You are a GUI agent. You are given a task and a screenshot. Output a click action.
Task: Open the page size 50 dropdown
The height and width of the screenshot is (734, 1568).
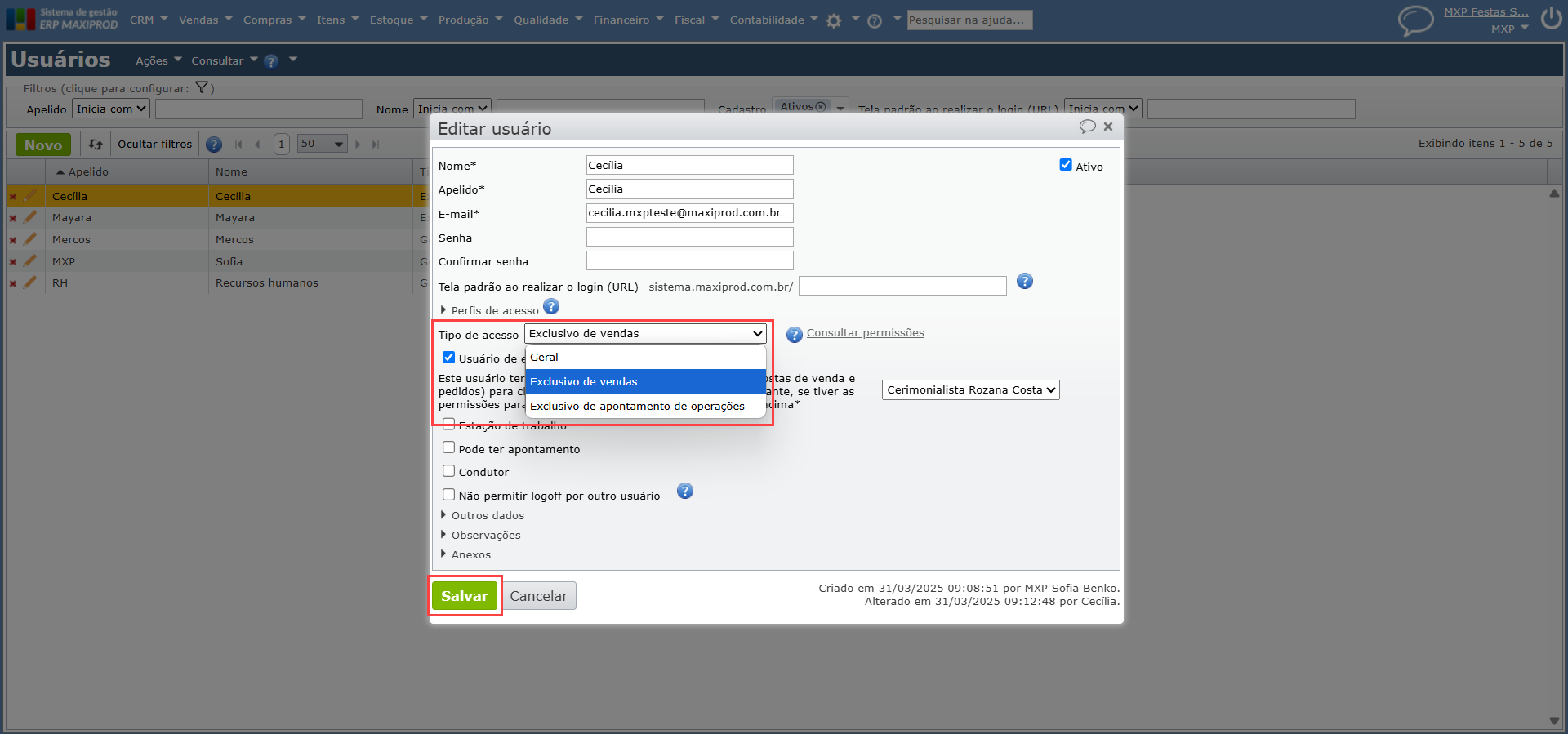322,144
